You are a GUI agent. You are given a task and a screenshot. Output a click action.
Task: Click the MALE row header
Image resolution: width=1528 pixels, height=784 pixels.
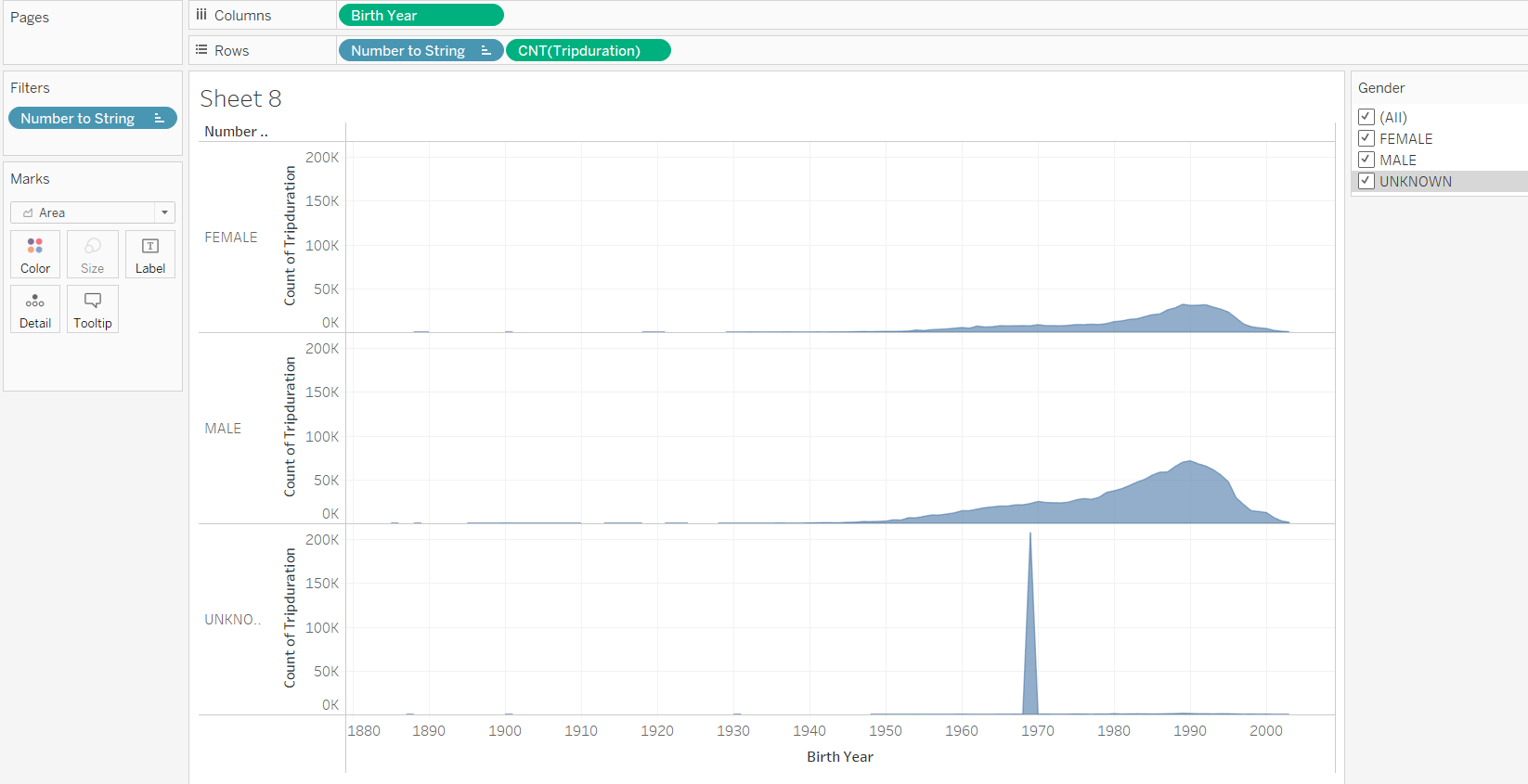click(223, 429)
